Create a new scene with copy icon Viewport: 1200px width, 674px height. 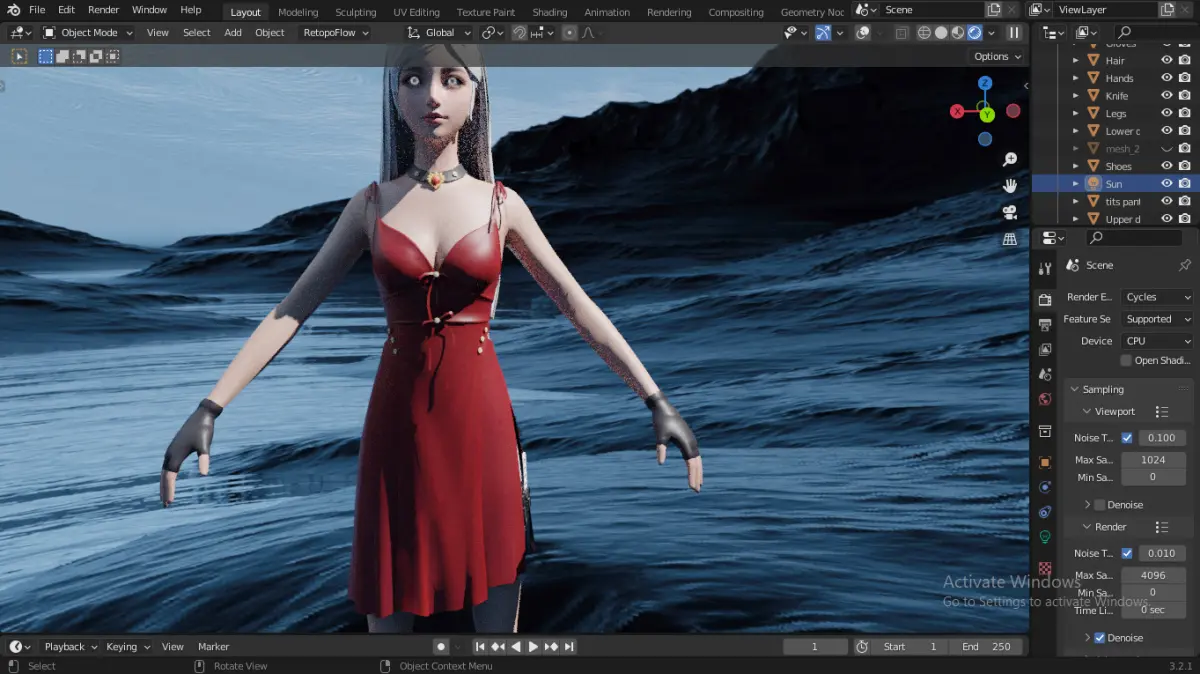(x=993, y=10)
